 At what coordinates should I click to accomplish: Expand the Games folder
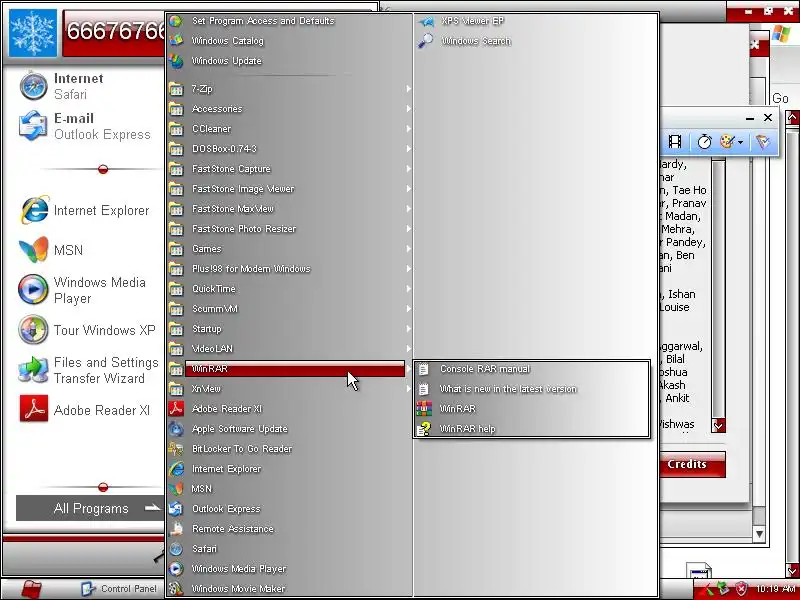point(289,248)
